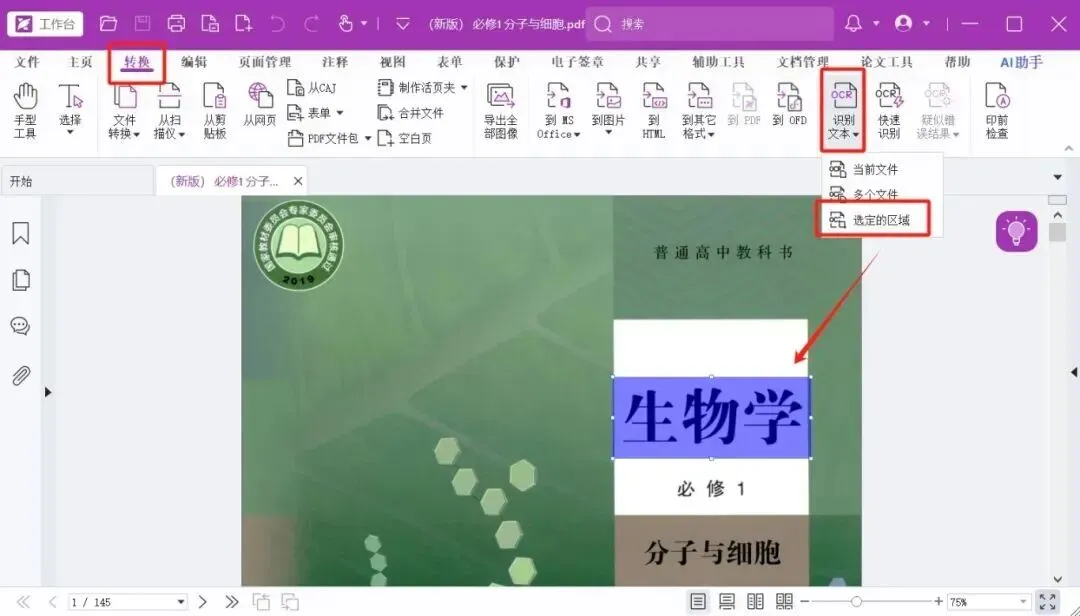Insert a blank page (空白页)
Viewport: 1080px width, 616px height.
click(405, 138)
